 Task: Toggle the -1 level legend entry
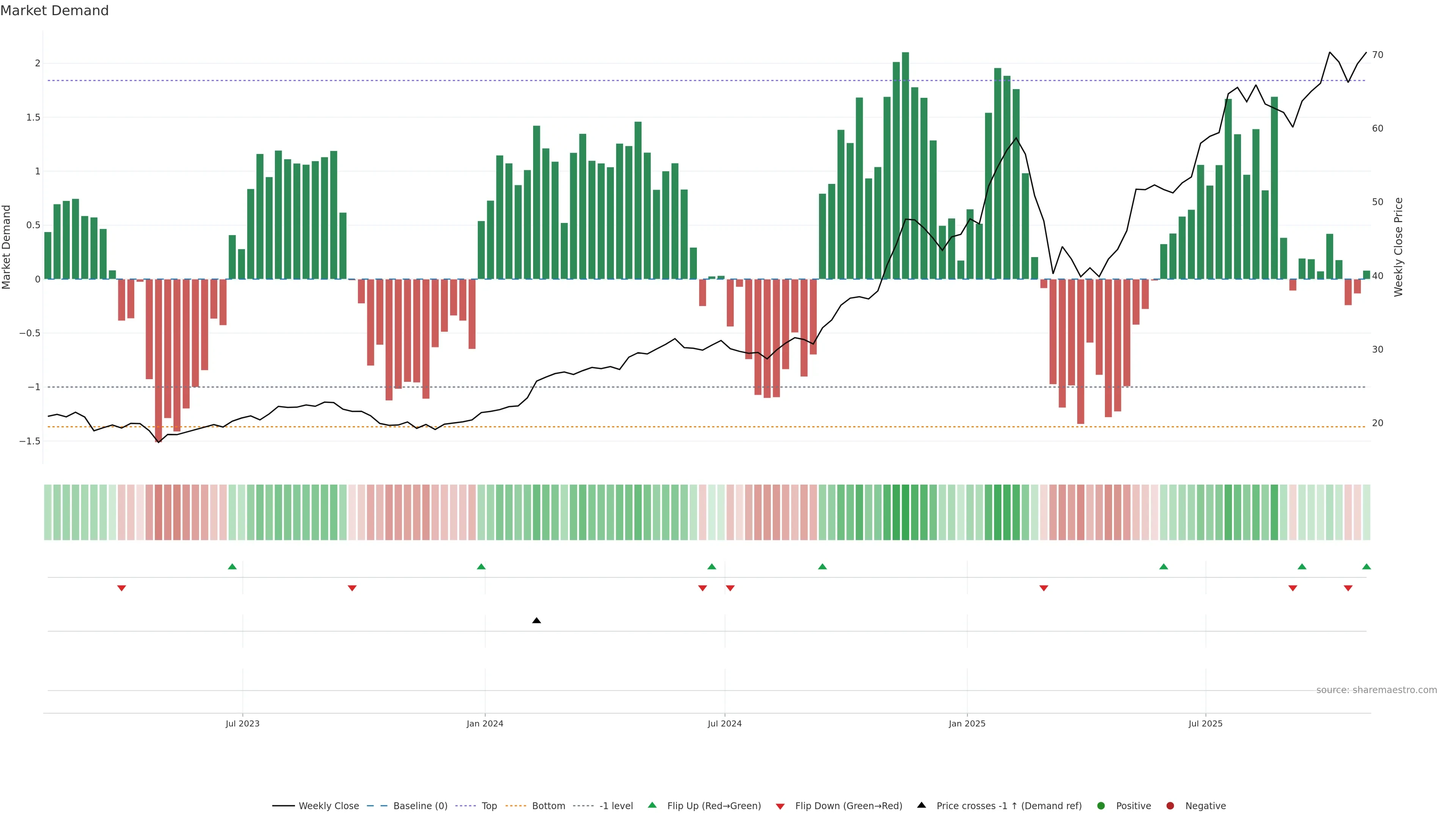615,806
